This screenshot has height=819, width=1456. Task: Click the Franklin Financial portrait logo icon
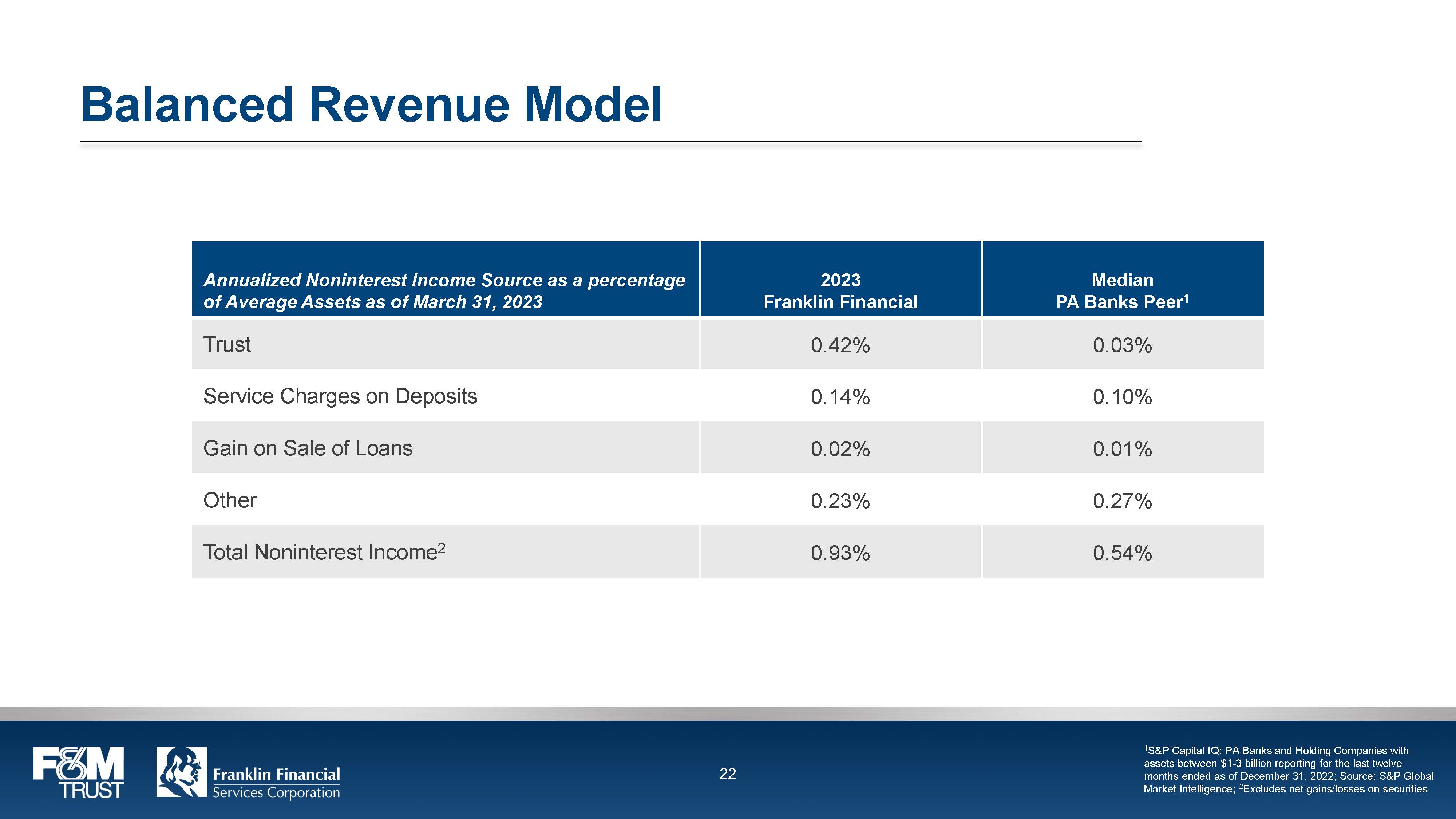pyautogui.click(x=181, y=772)
